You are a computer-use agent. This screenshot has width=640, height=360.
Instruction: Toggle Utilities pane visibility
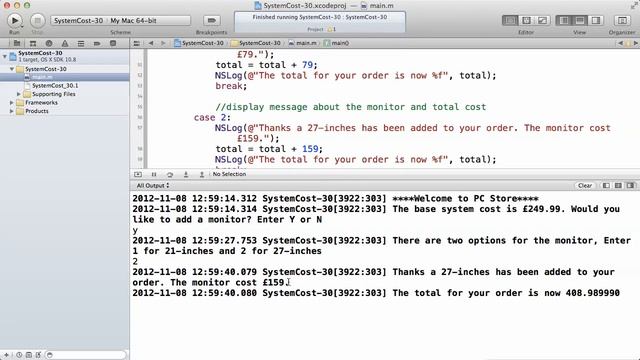596,20
